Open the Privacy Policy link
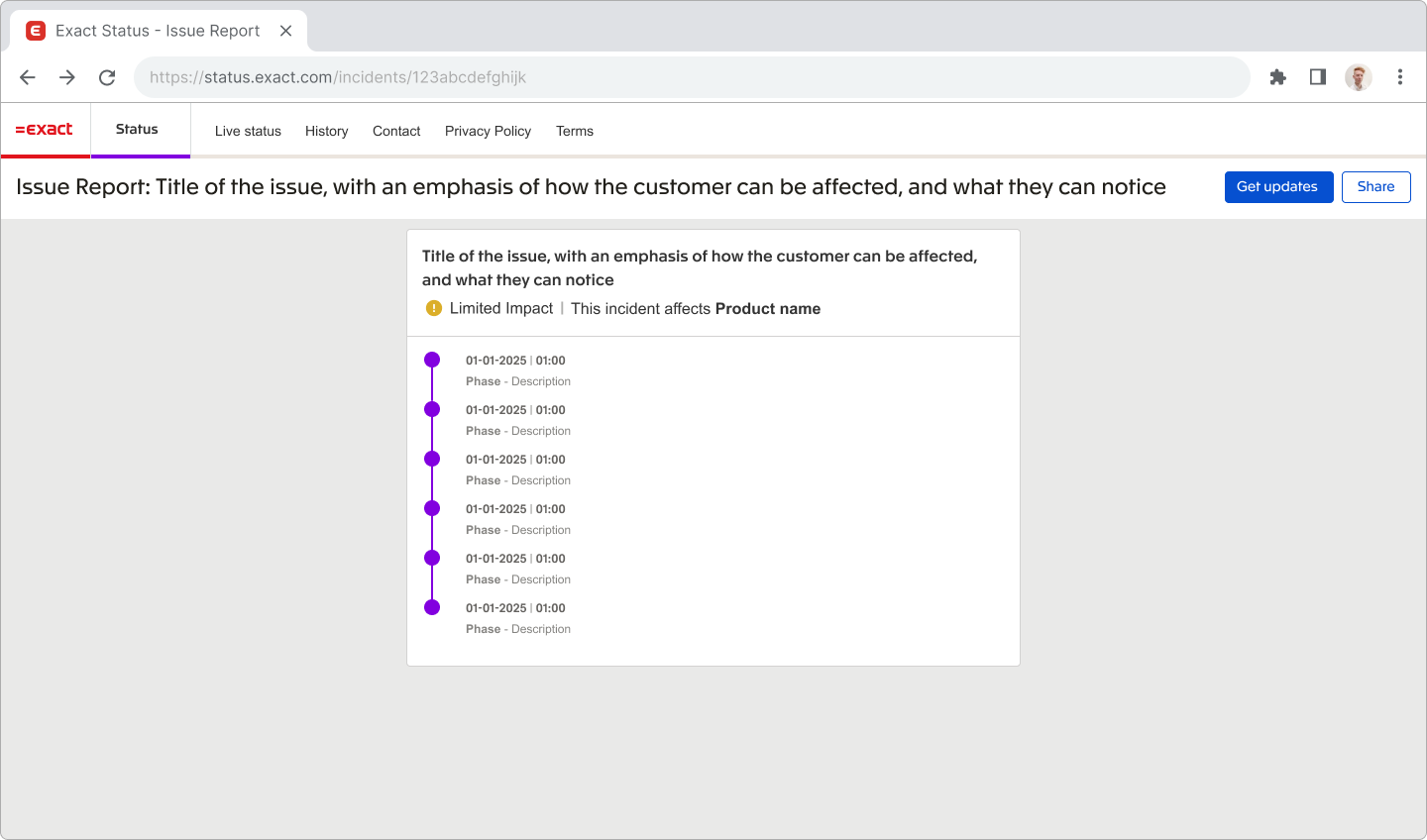 pos(488,131)
